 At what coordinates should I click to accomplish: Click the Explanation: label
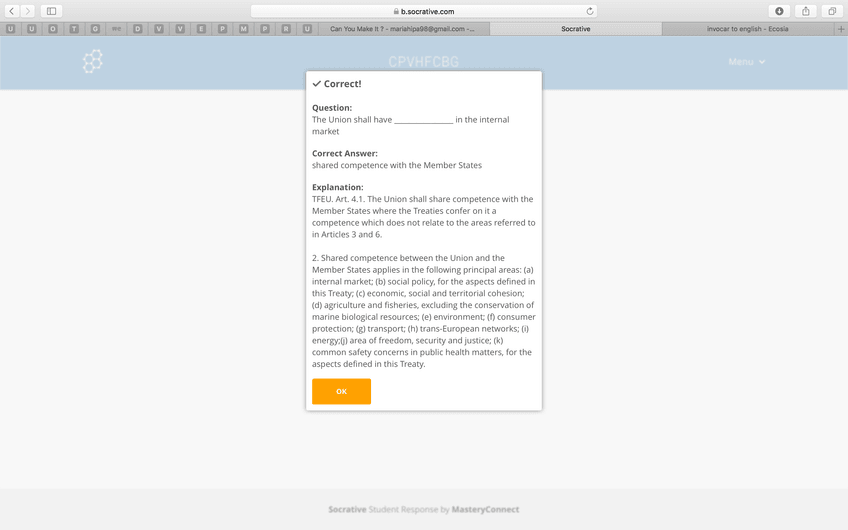click(x=338, y=187)
